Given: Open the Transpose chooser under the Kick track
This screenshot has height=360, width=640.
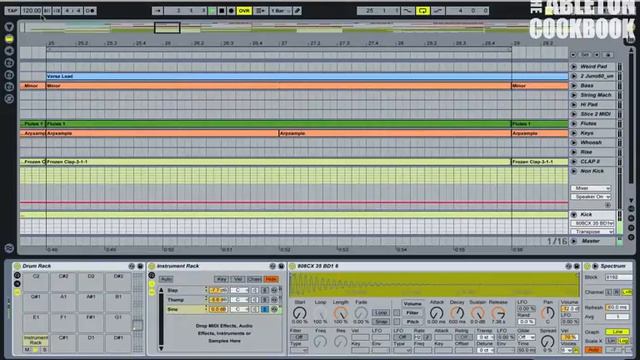Looking at the screenshot, I should click(592, 232).
